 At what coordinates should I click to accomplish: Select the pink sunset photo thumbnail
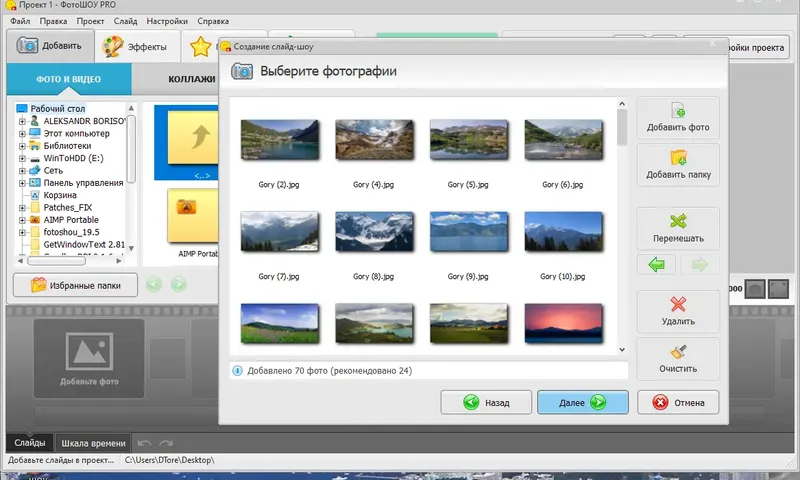(563, 323)
